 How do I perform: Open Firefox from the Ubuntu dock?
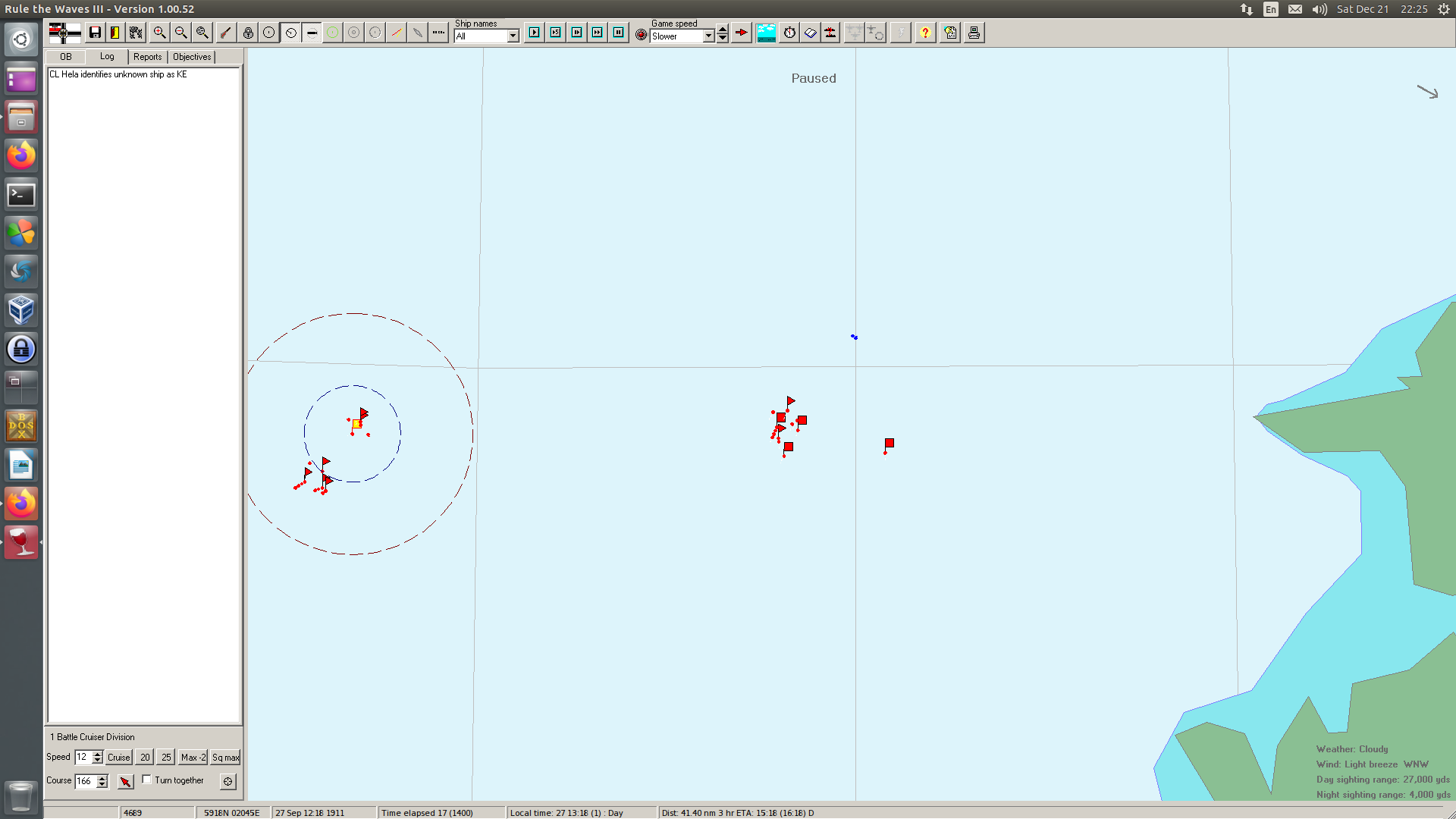[21, 155]
